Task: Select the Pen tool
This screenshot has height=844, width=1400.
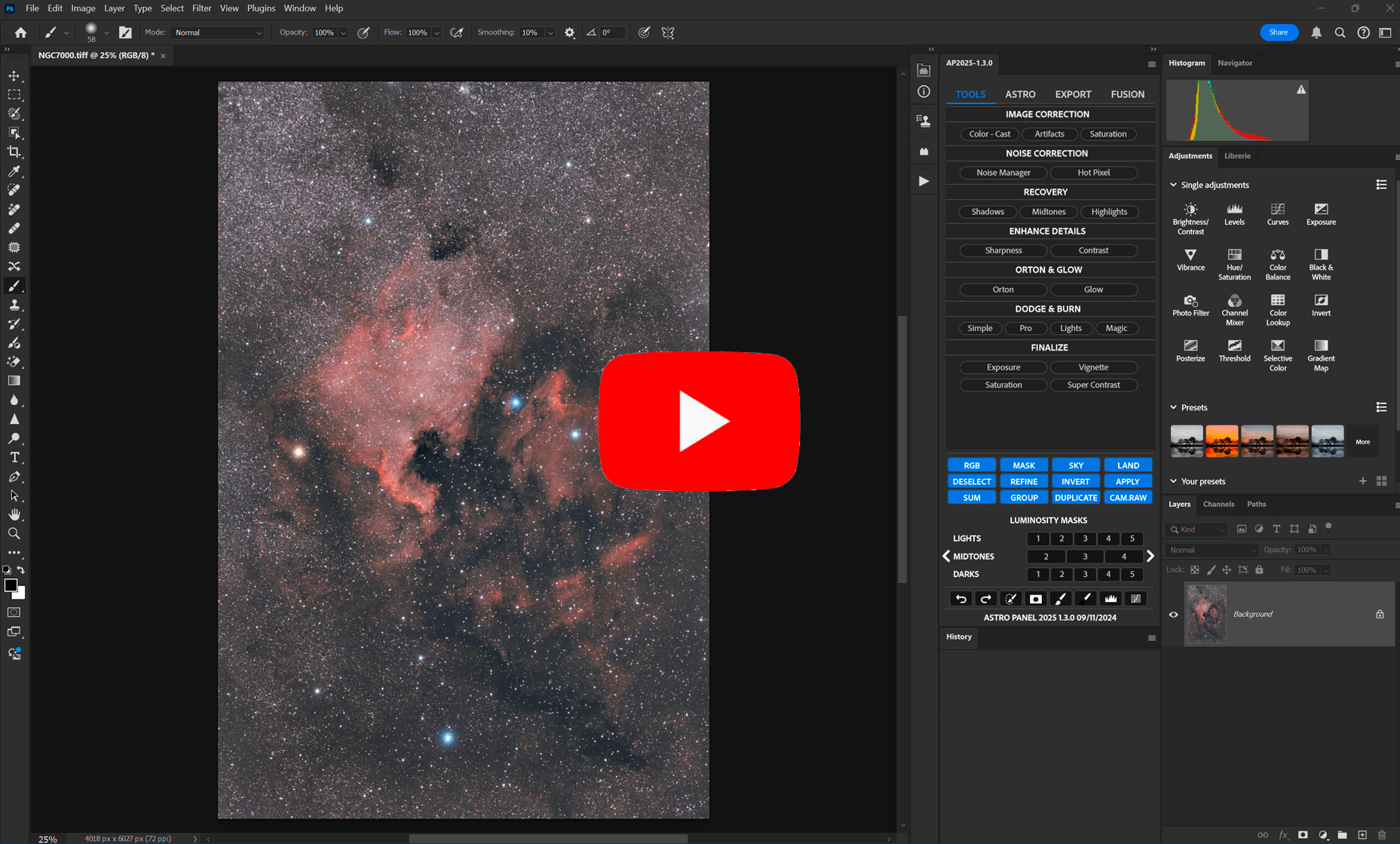Action: pos(14,477)
